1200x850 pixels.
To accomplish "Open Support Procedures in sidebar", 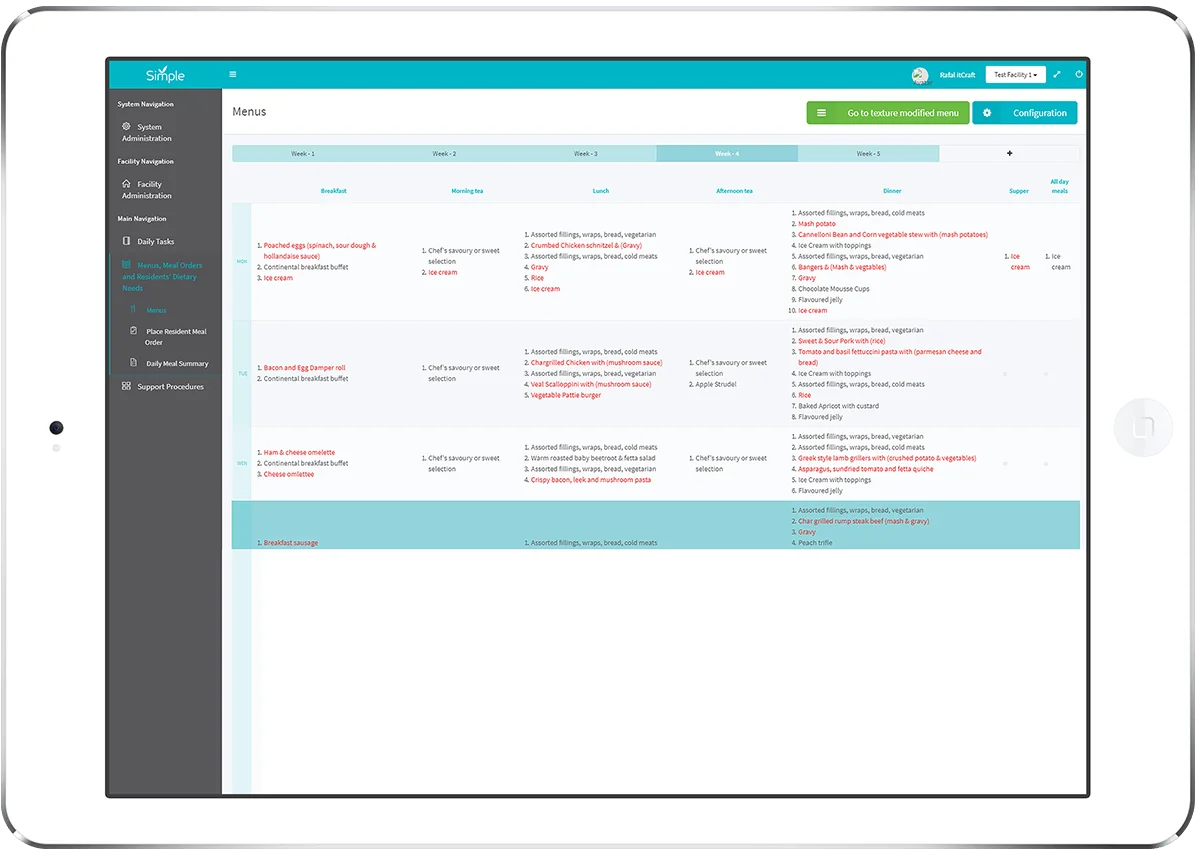I will pos(169,387).
